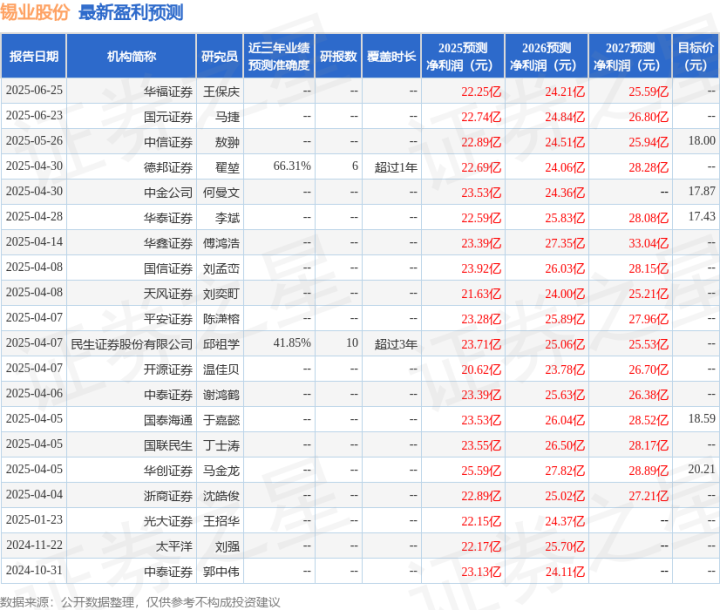
Task: Click analyst name 刘强
Action: [227, 547]
